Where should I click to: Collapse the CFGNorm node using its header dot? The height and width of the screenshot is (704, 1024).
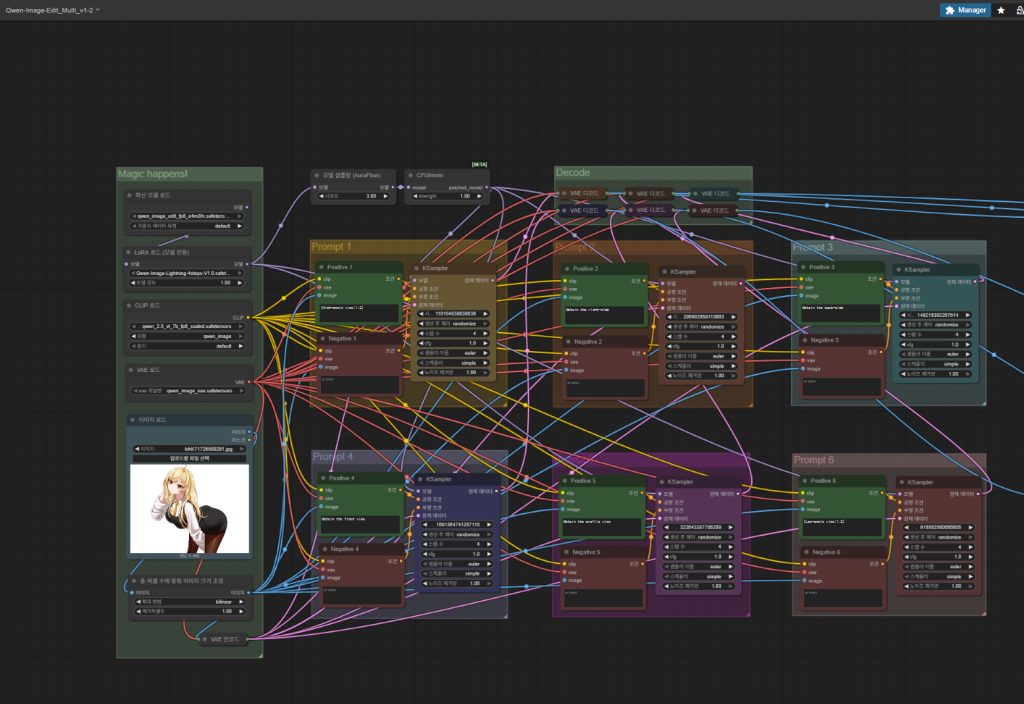click(x=410, y=174)
